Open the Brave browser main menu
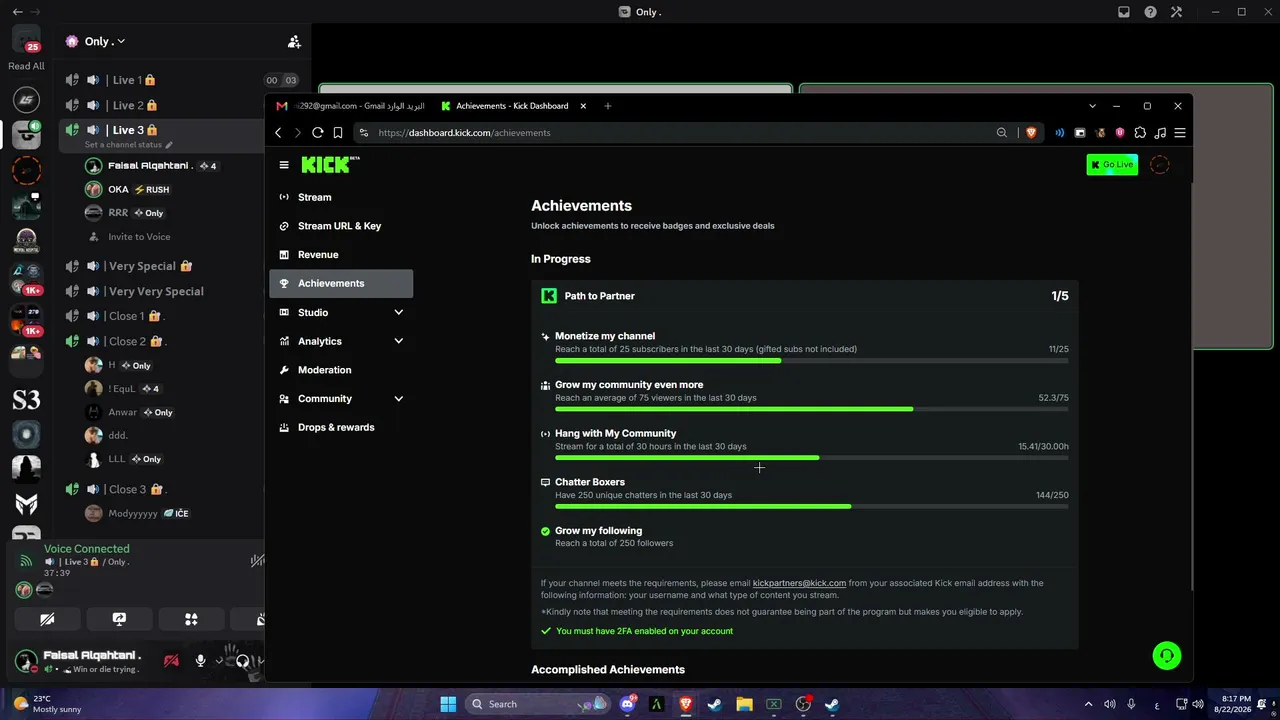1280x720 pixels. click(1180, 132)
